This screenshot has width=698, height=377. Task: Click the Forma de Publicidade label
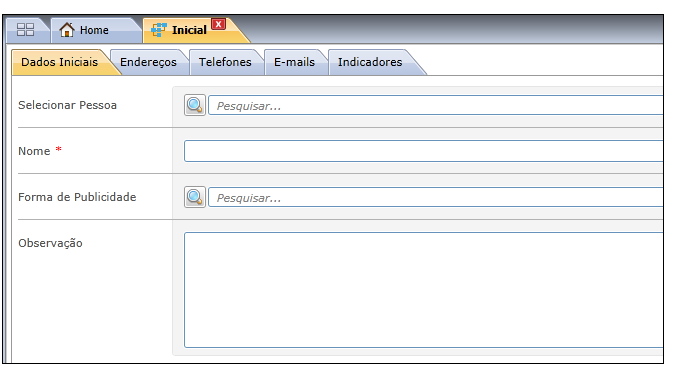(x=77, y=197)
